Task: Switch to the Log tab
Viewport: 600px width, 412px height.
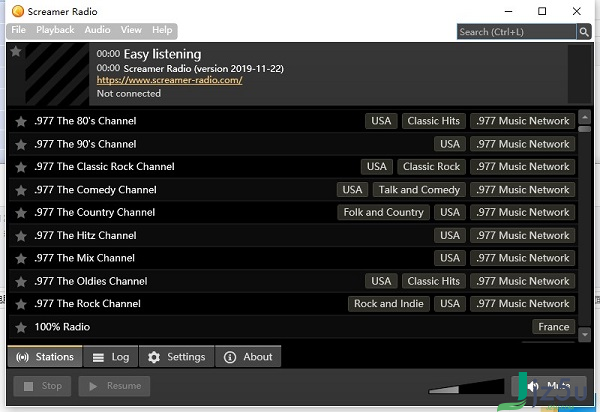Action: (x=111, y=357)
